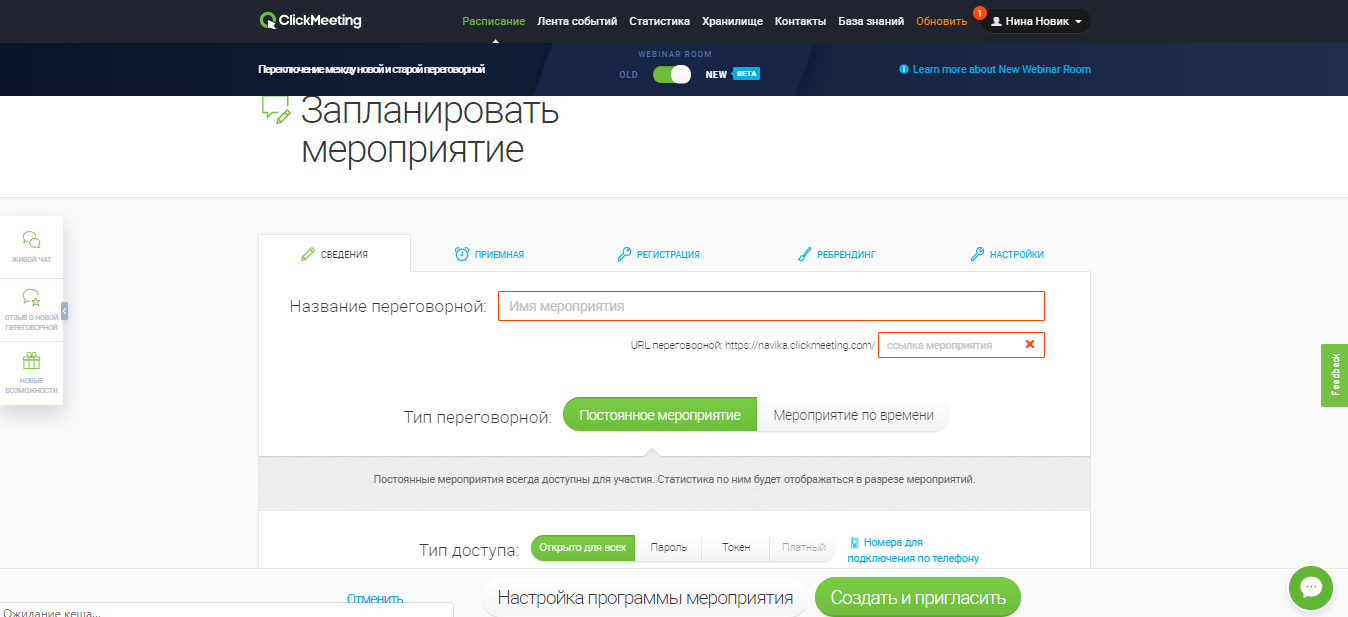
Task: Click the ClickMeeting logo icon
Action: coord(267,21)
